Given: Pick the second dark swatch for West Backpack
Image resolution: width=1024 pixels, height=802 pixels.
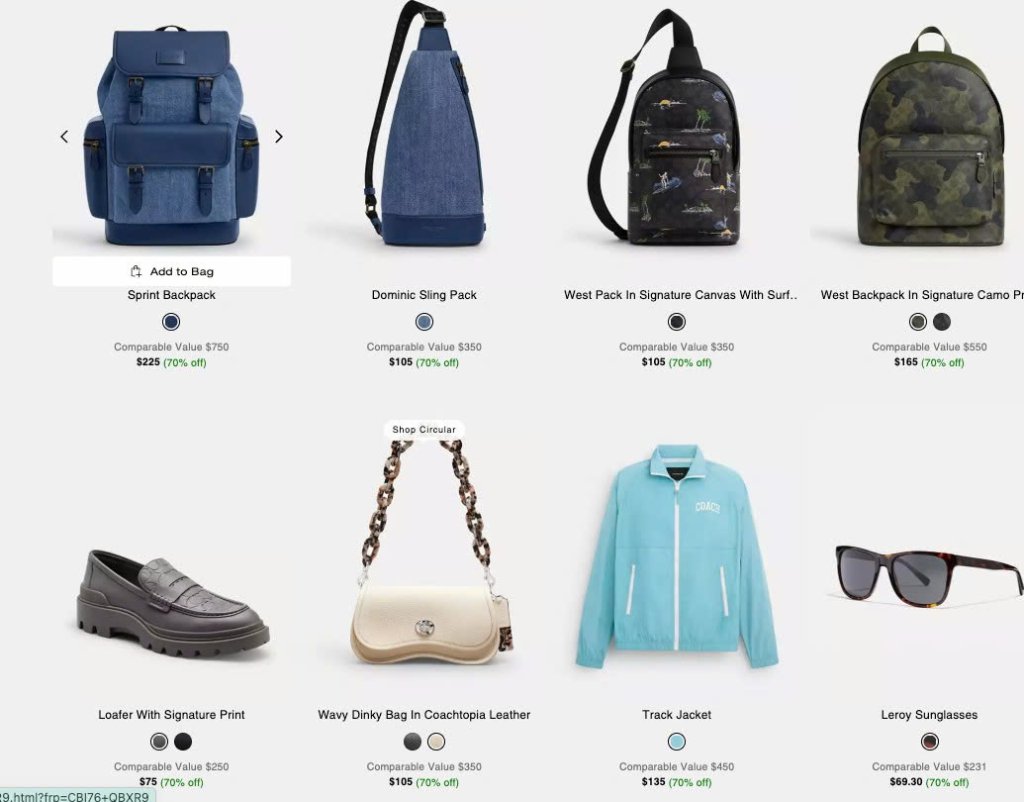Looking at the screenshot, I should click(942, 322).
